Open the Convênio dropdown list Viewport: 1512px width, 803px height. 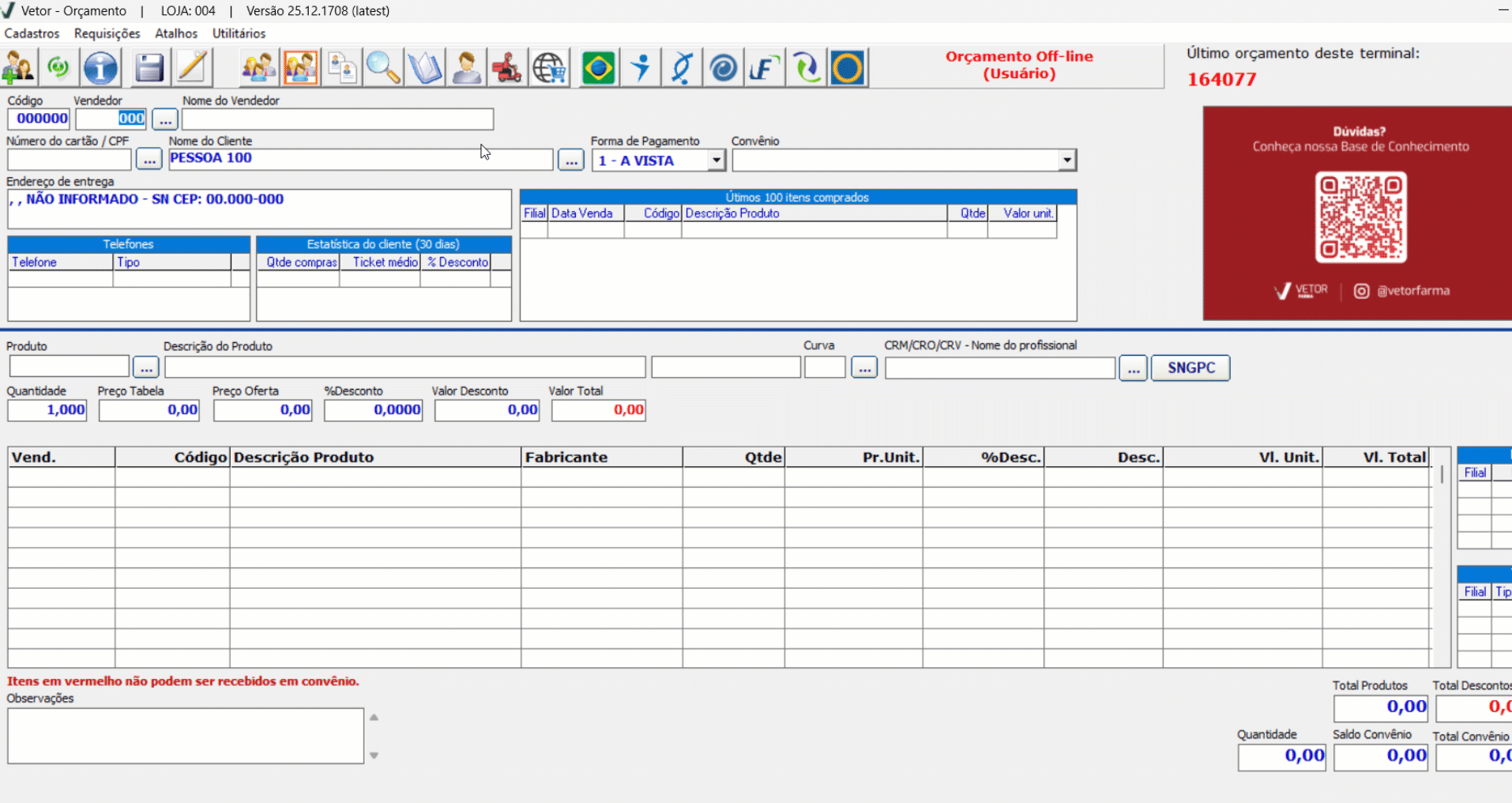[1066, 160]
